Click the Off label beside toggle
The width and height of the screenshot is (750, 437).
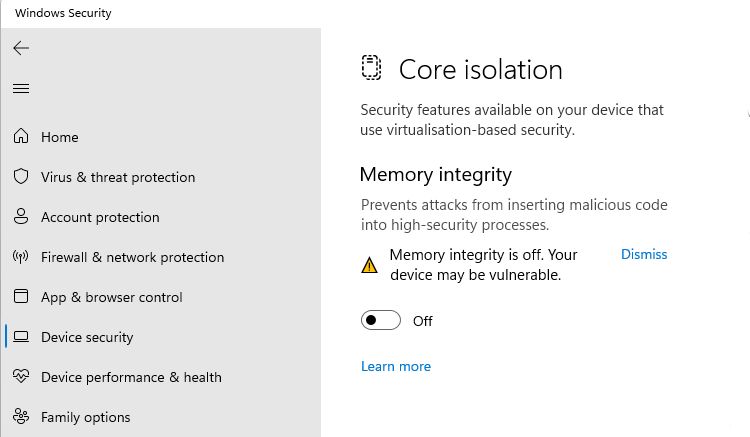point(423,321)
